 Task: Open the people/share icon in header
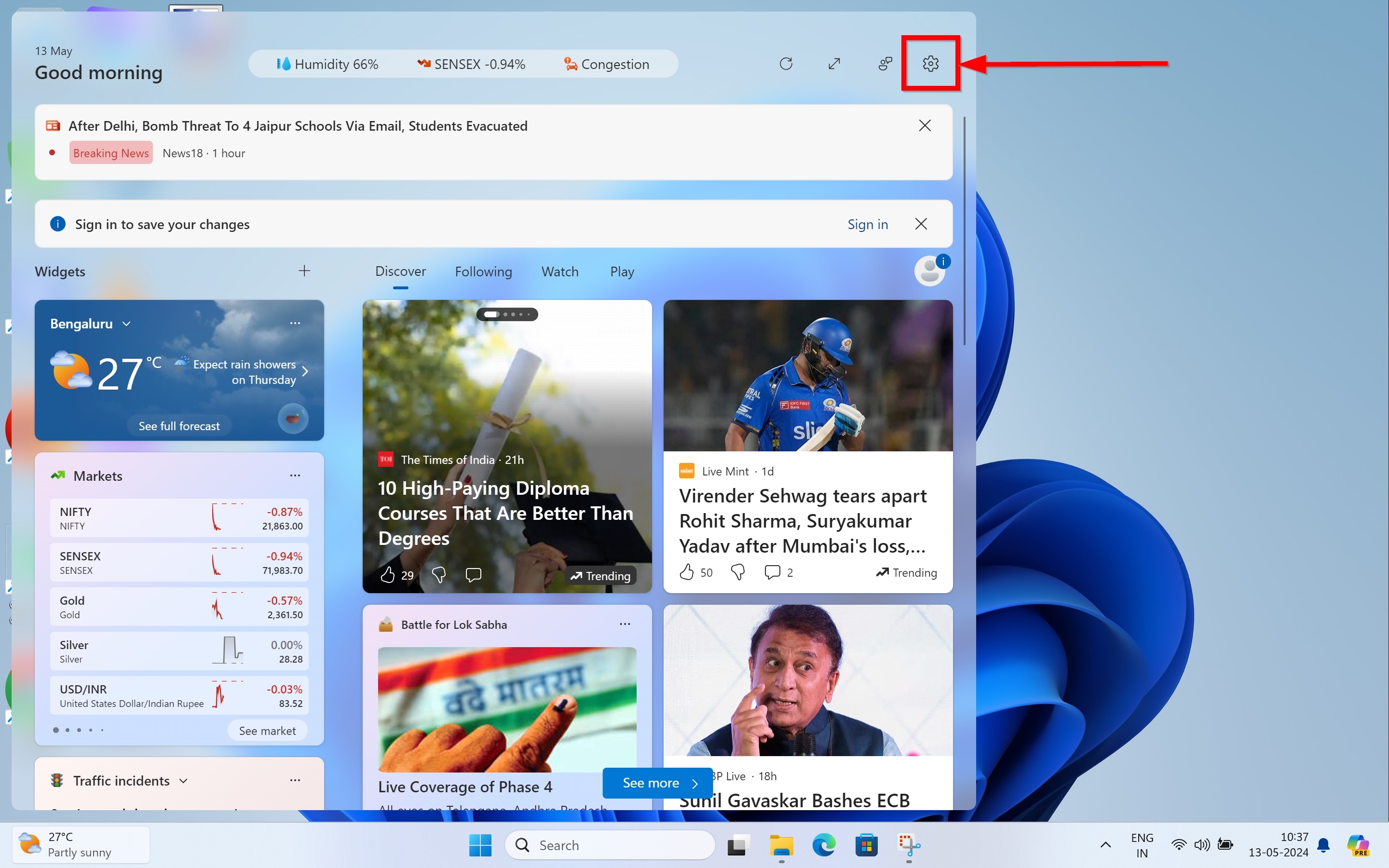point(885,63)
